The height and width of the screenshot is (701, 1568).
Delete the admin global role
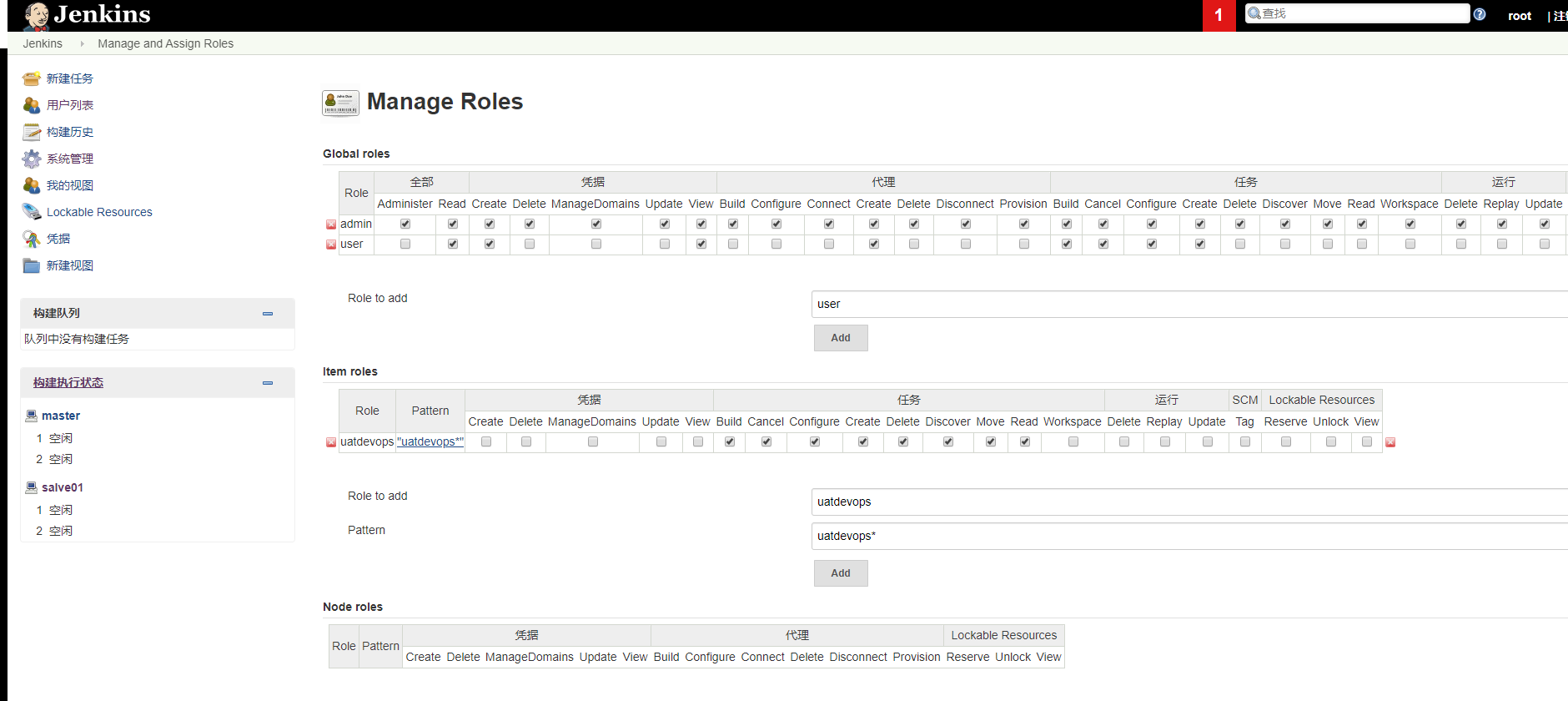331,224
